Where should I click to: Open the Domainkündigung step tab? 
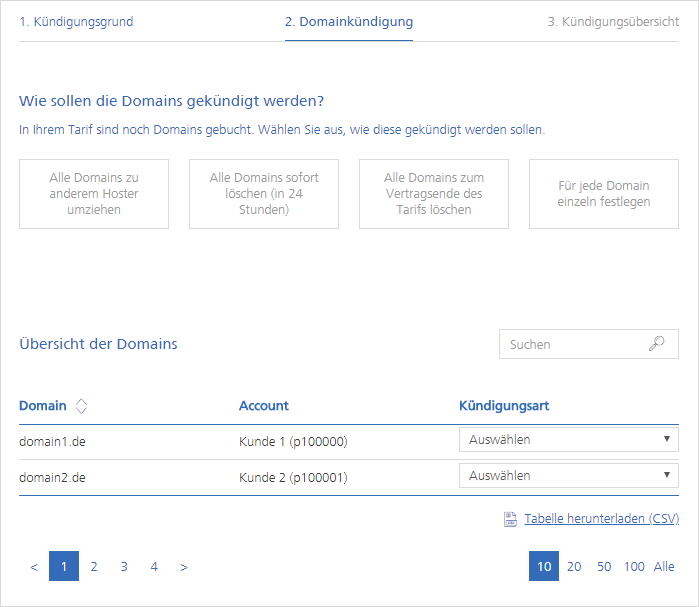click(349, 22)
